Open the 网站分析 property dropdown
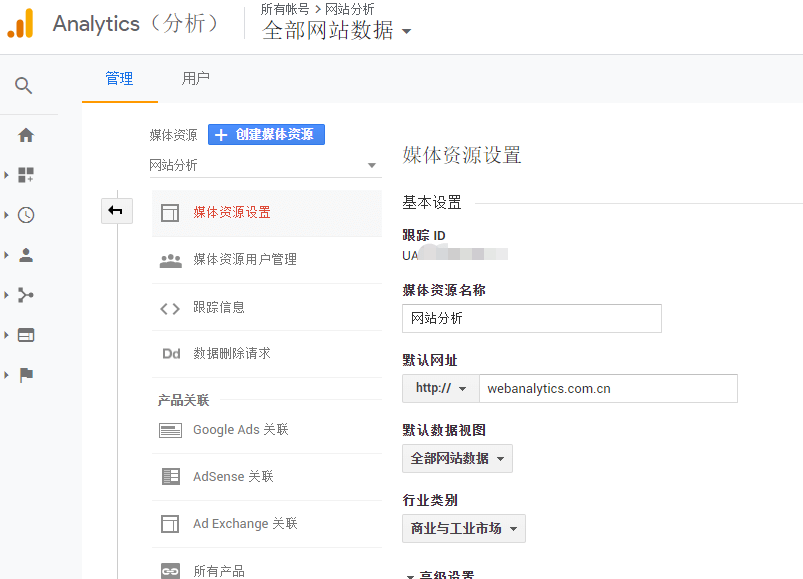 265,165
